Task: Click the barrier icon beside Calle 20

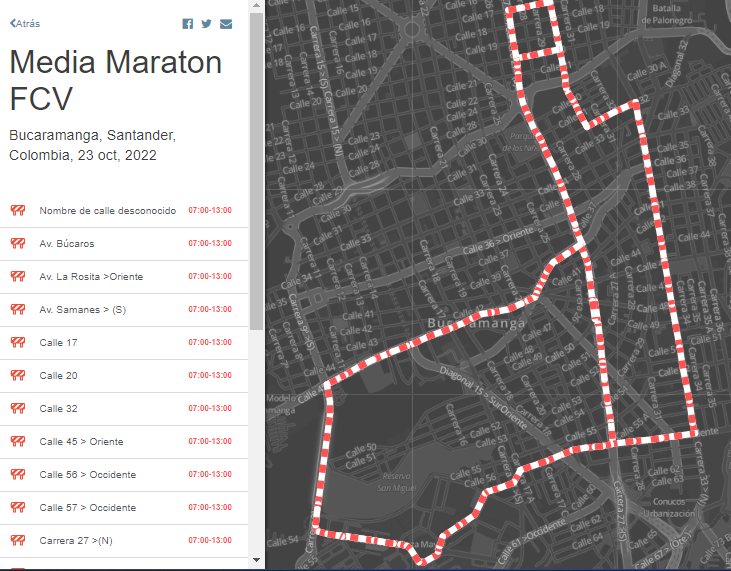Action: [18, 376]
